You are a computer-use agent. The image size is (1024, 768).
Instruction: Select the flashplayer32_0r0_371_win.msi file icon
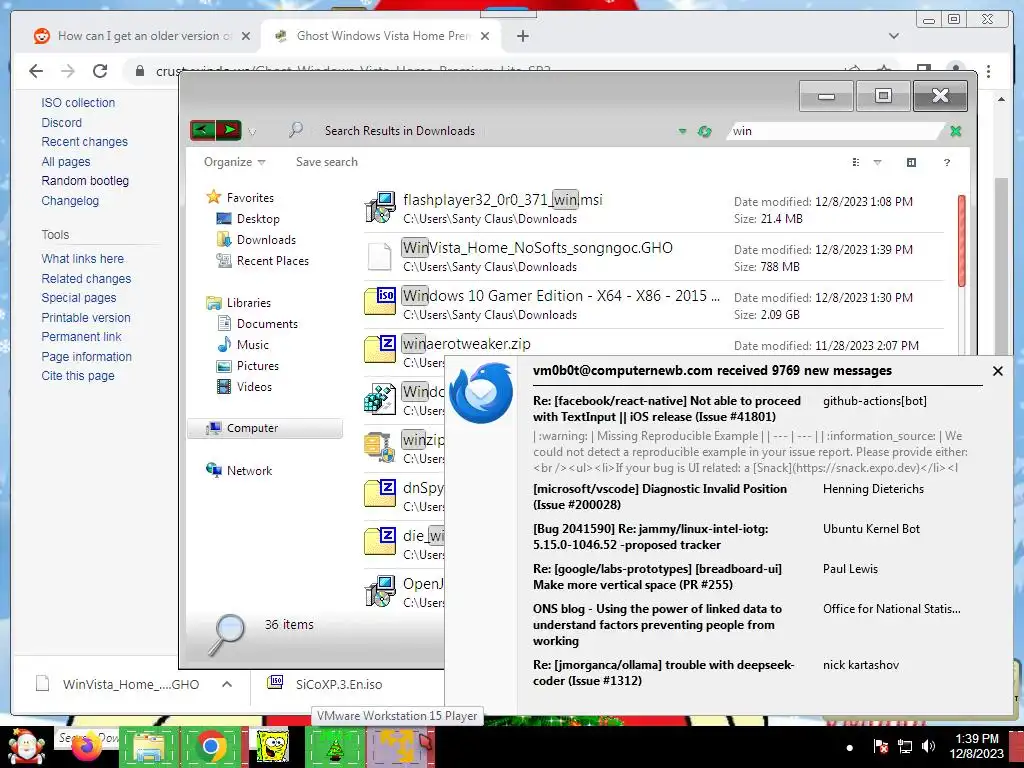[x=380, y=208]
